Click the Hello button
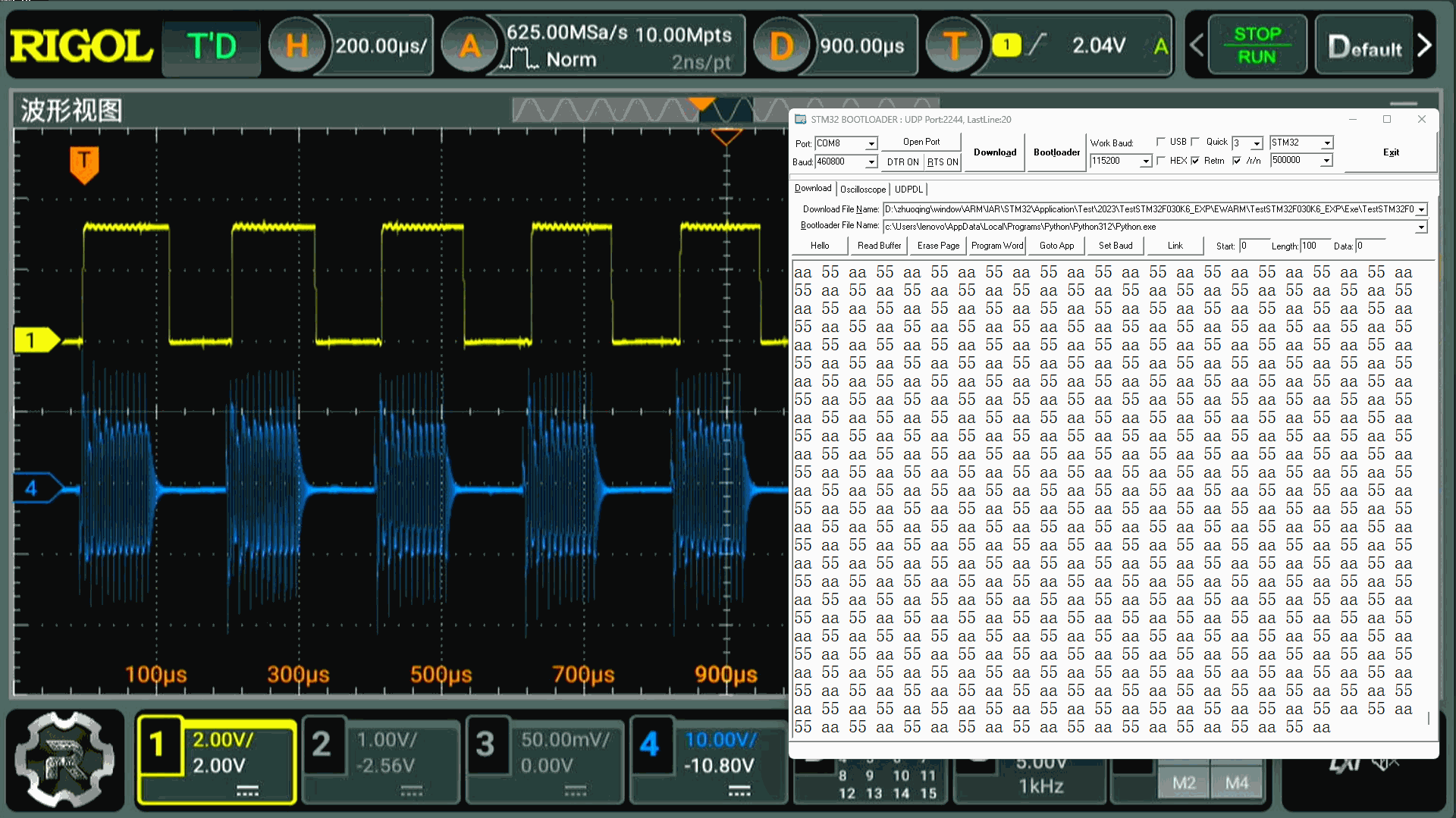The height and width of the screenshot is (818, 1456). 820,246
